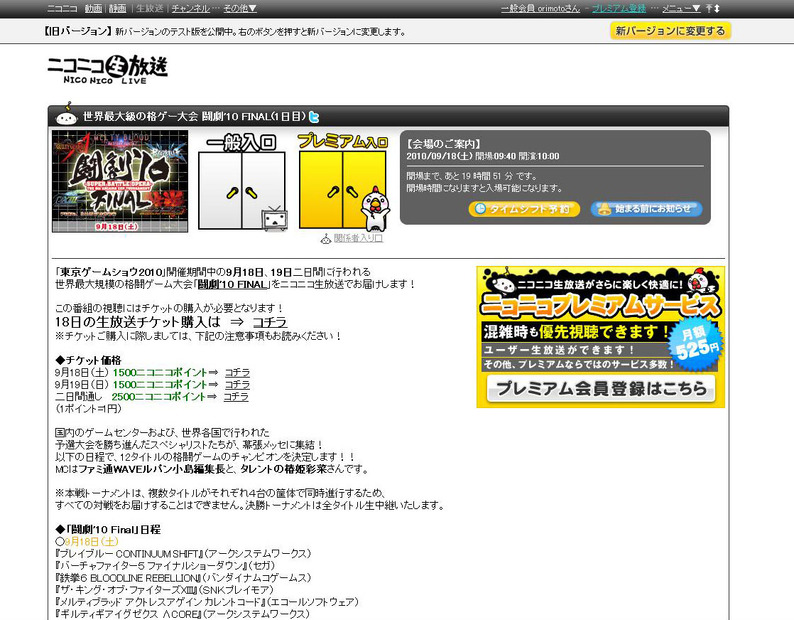
Task: Open the 闘劇'10 FINAL event thumbnail
Action: (120, 181)
